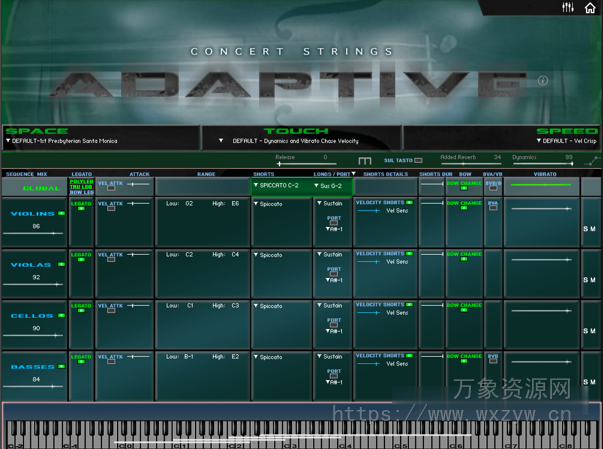
Task: Click the Added Reverb slider
Action: click(x=471, y=164)
